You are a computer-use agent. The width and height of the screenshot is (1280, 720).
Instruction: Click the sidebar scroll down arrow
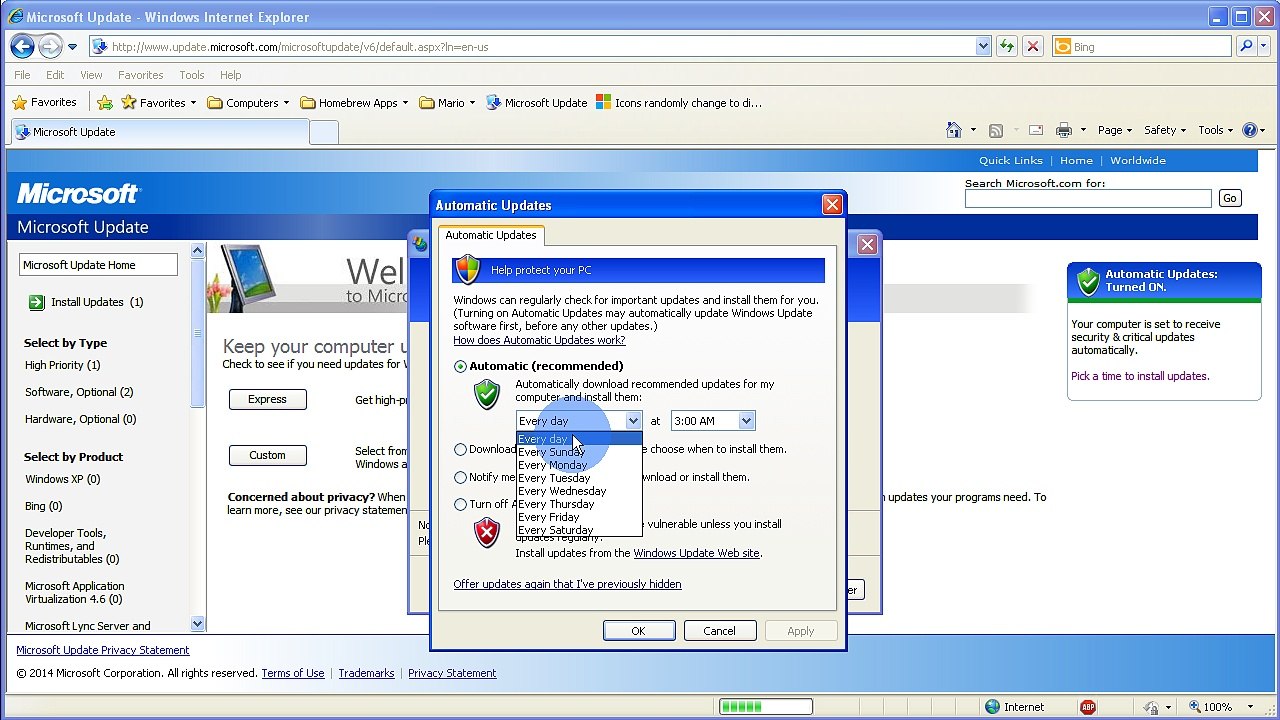197,624
